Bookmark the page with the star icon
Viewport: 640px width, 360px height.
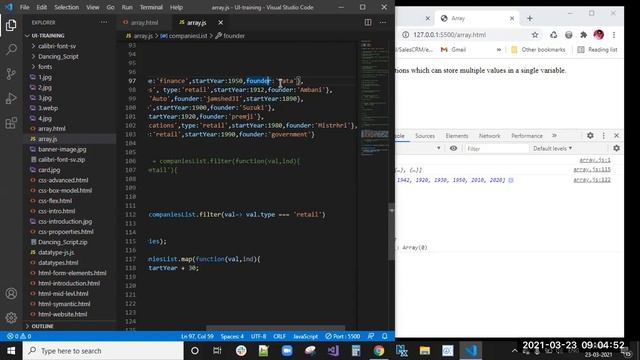coord(535,35)
